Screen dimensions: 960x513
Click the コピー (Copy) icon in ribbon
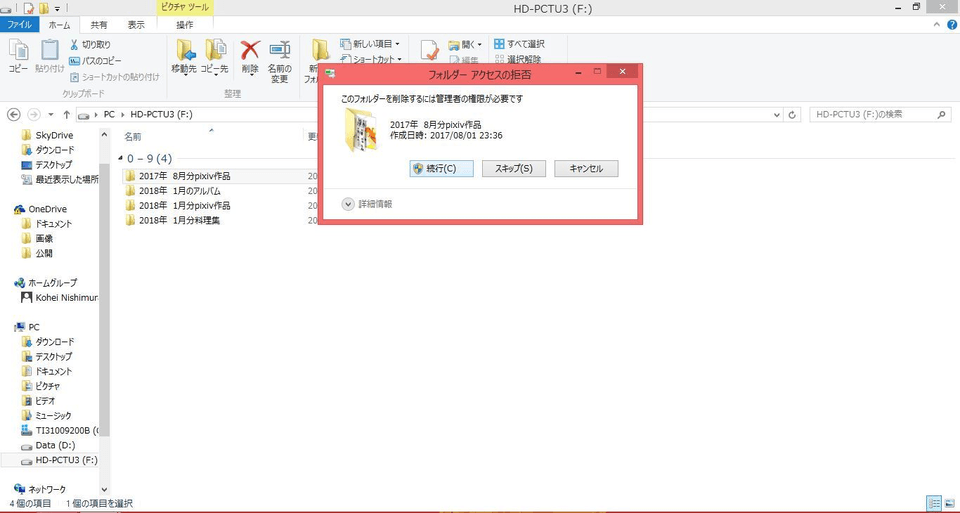(x=18, y=56)
